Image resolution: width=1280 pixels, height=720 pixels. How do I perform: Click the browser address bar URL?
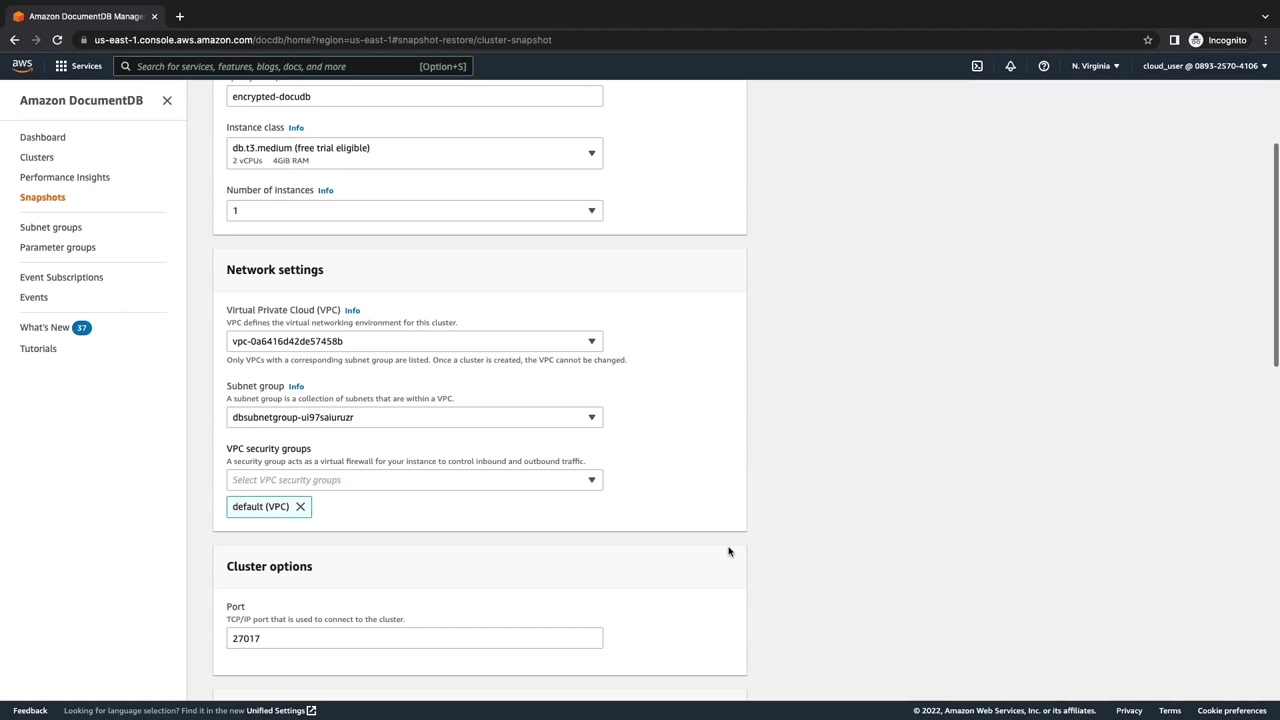[323, 40]
